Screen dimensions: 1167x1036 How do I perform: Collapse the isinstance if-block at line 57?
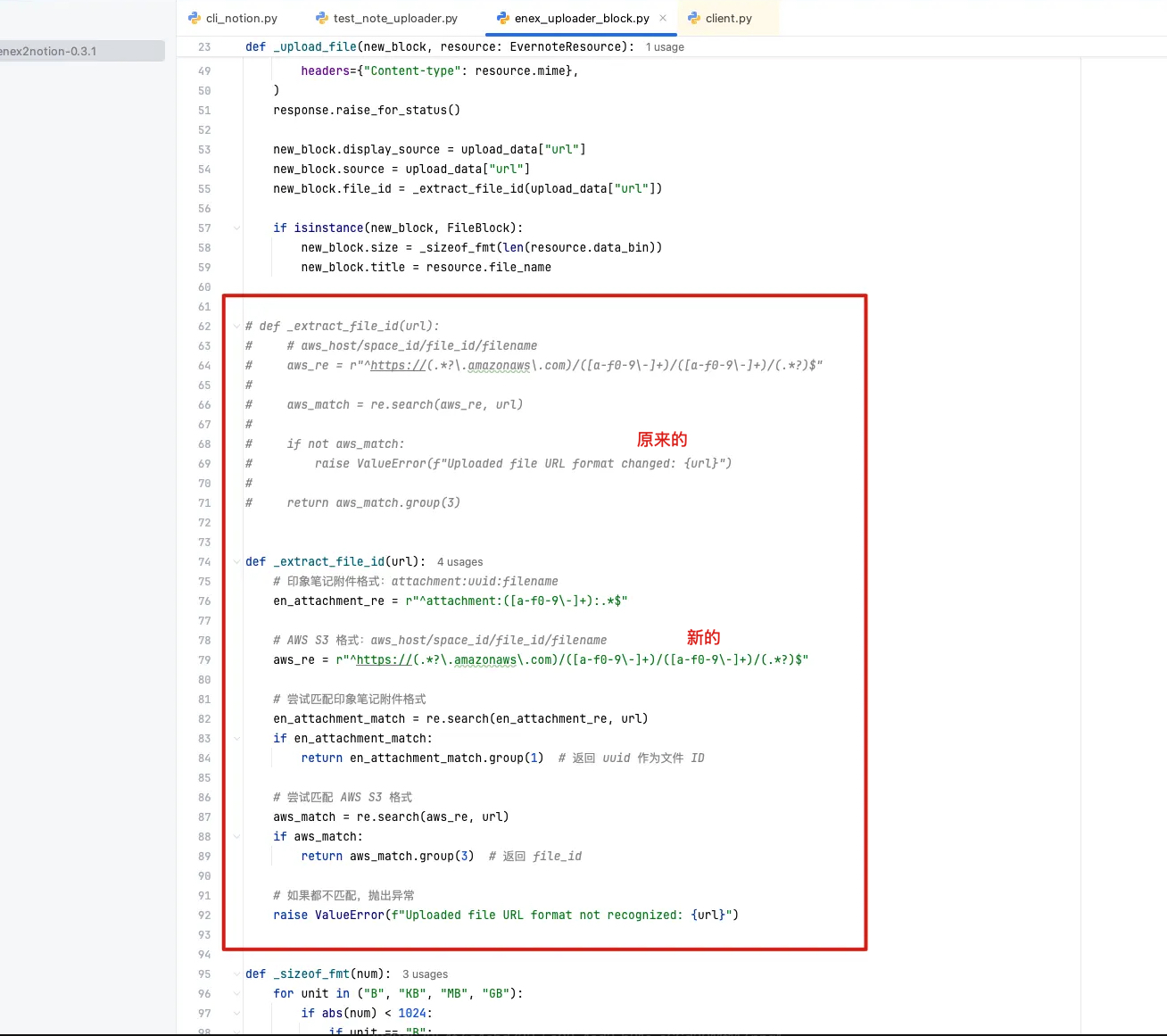click(x=236, y=228)
